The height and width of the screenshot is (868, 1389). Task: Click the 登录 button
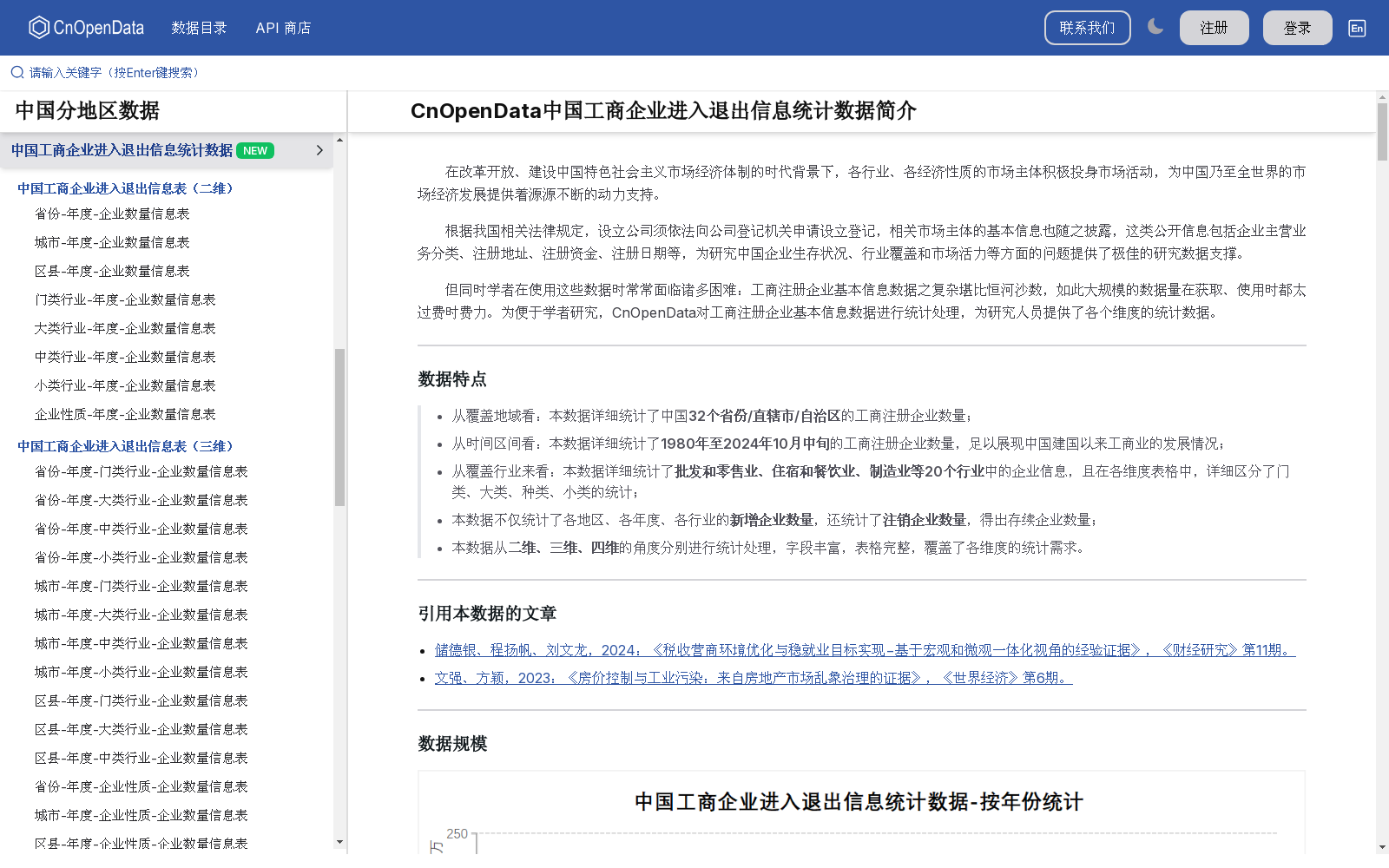click(1297, 28)
